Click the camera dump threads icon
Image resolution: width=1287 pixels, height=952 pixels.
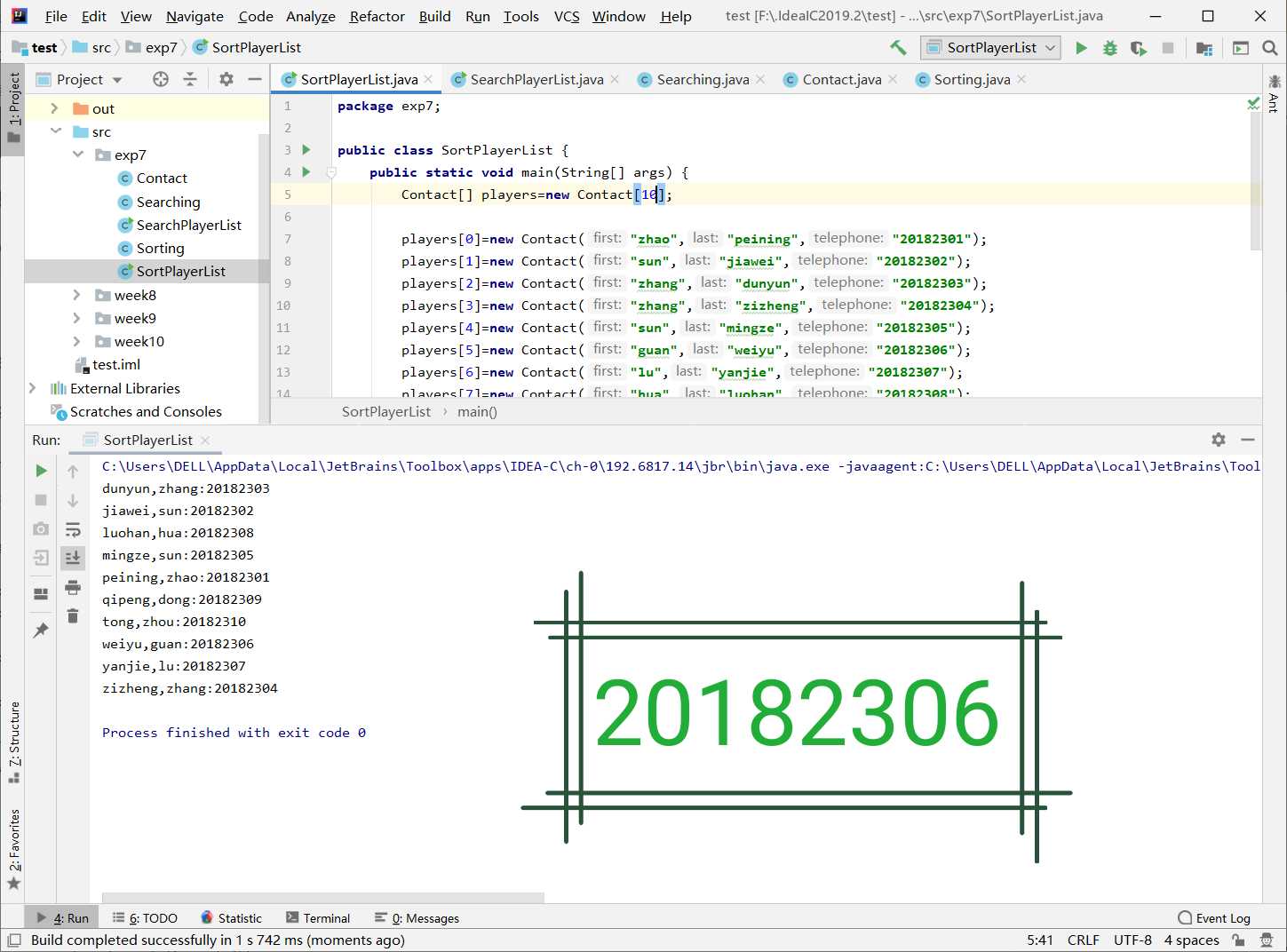(x=41, y=528)
